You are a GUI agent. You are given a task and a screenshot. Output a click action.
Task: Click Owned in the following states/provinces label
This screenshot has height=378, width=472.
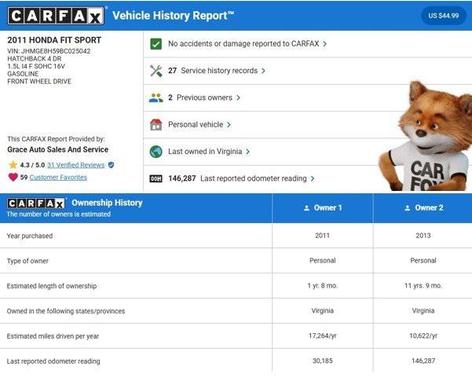[x=66, y=311]
